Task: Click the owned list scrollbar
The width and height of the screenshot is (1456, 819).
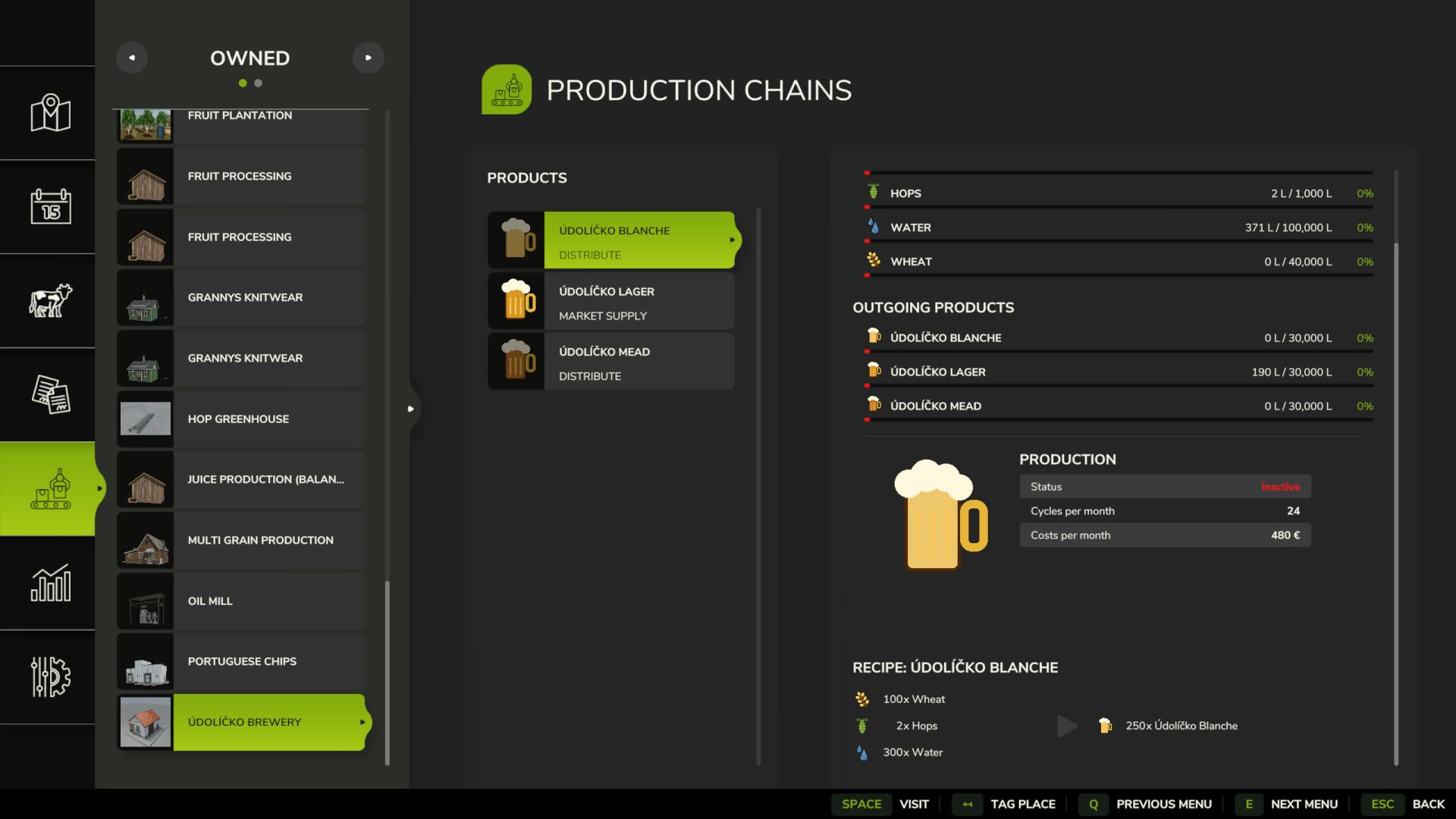Action: coord(388,672)
